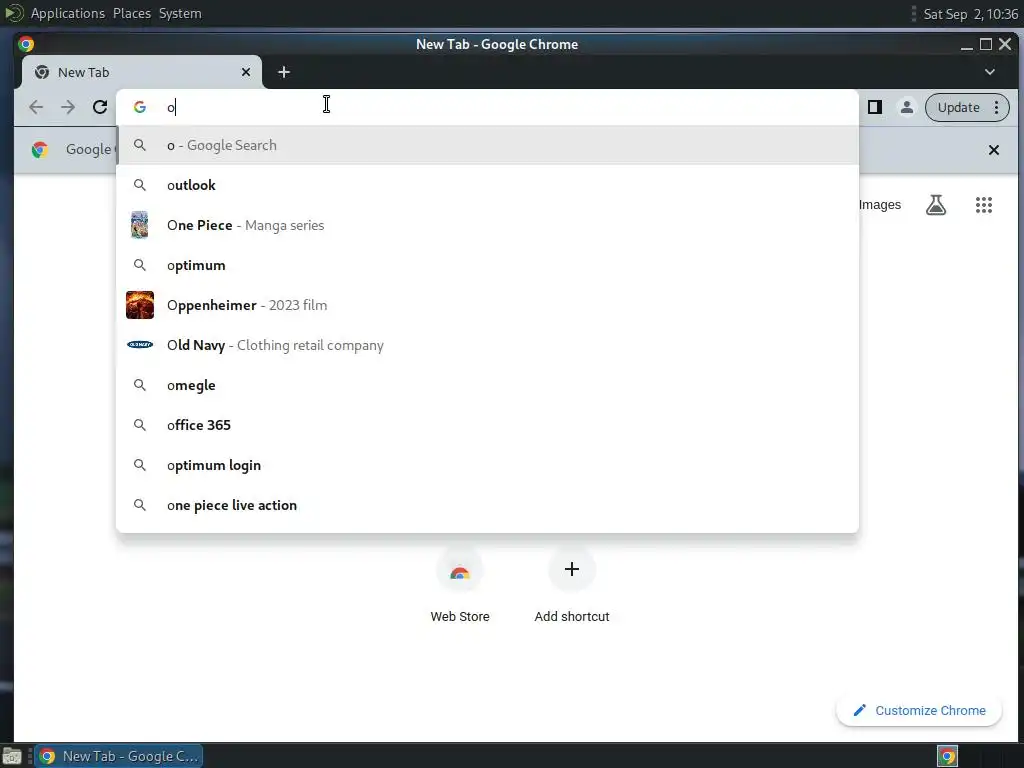Open the Google apps grid
1024x768 pixels.
click(984, 205)
